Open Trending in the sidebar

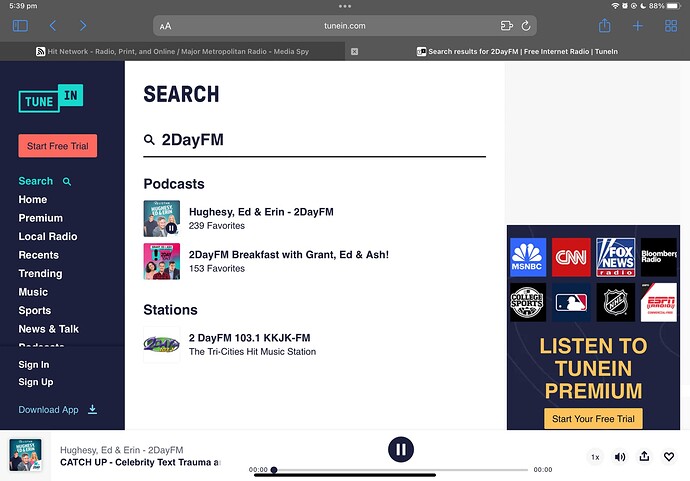40,273
